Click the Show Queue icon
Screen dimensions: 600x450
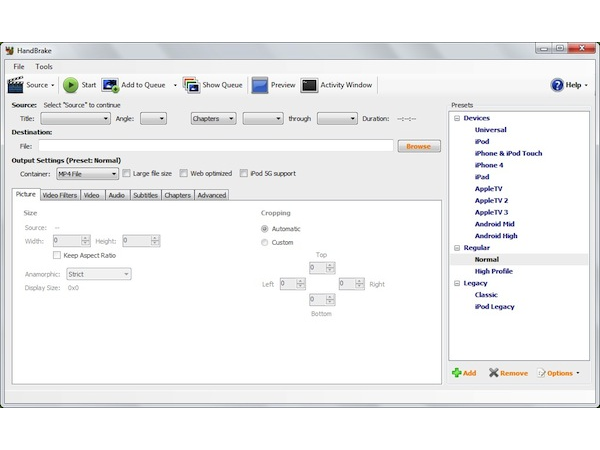(x=191, y=85)
